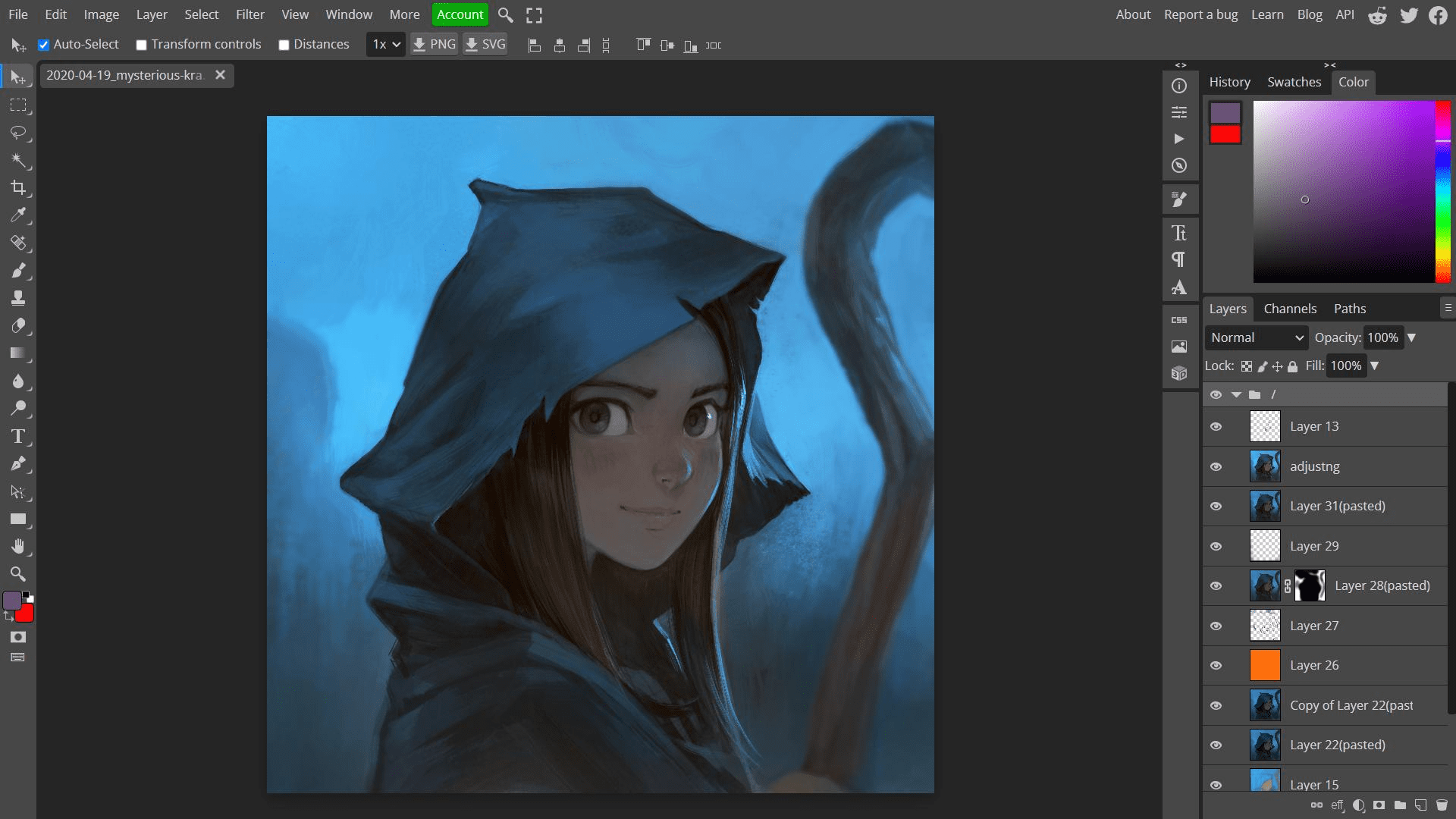Screen dimensions: 1456x819
Task: Switch to the Channels tab
Action: pyautogui.click(x=1290, y=308)
